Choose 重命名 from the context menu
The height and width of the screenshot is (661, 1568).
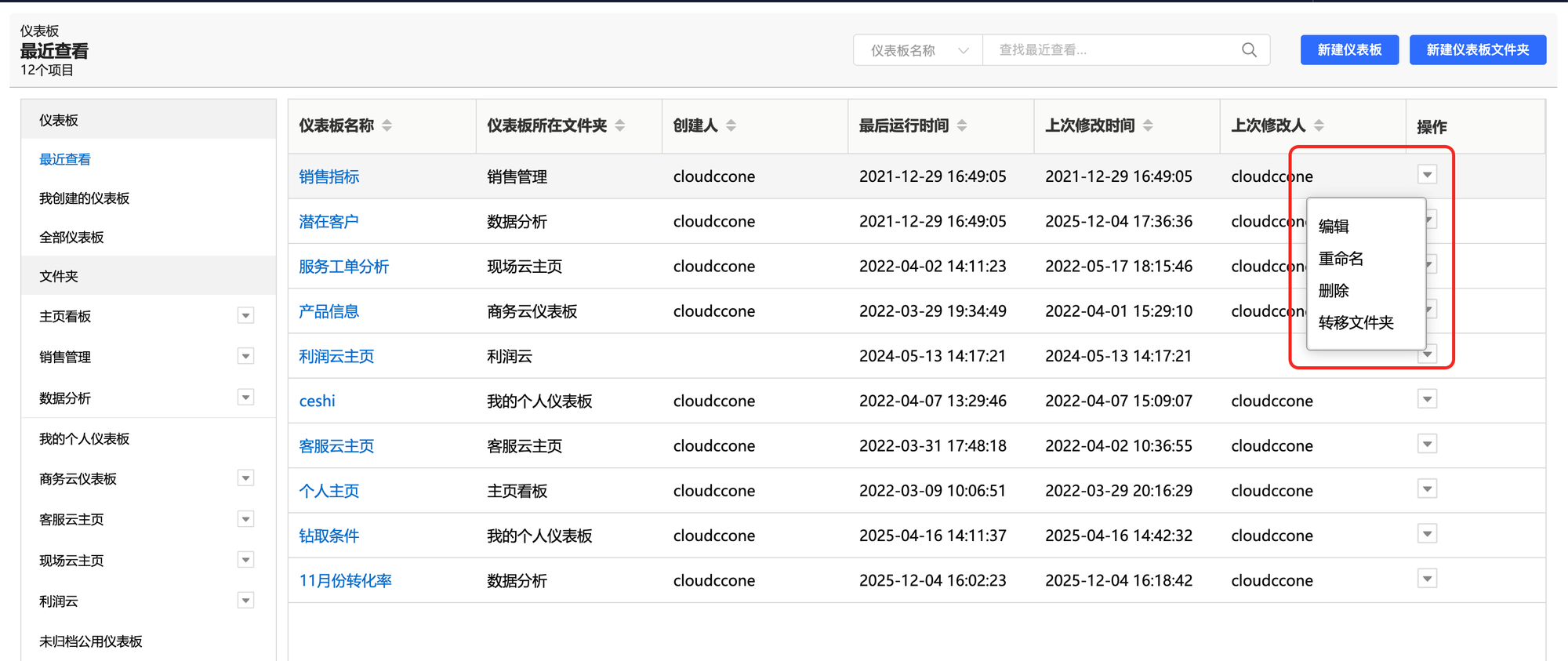click(1341, 259)
